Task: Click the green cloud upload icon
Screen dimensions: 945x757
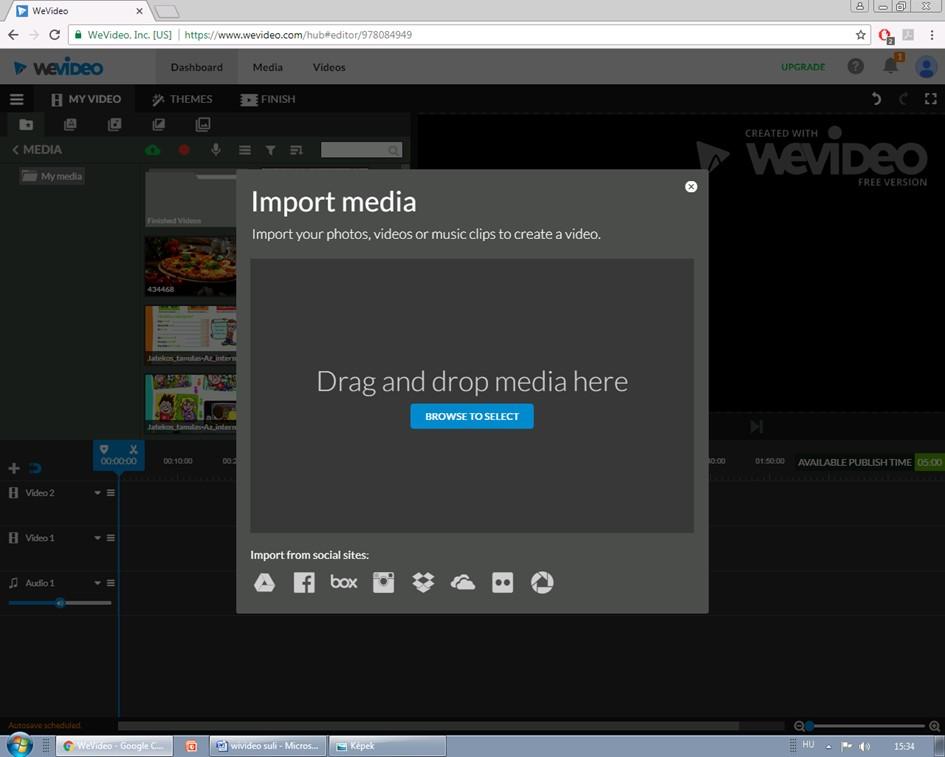Action: tap(153, 150)
